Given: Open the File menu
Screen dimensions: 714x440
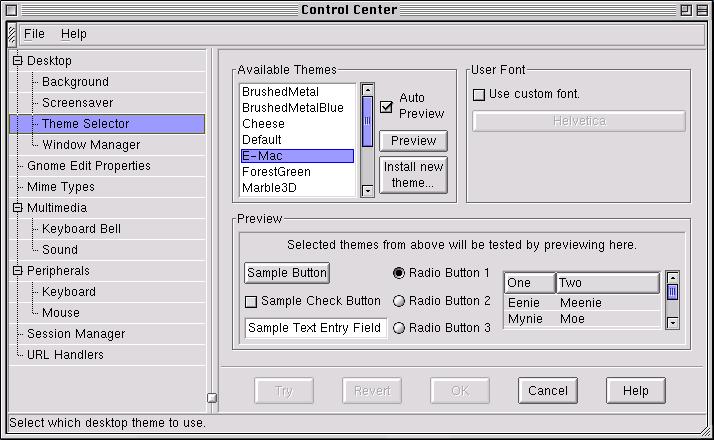Looking at the screenshot, I should coord(34,34).
